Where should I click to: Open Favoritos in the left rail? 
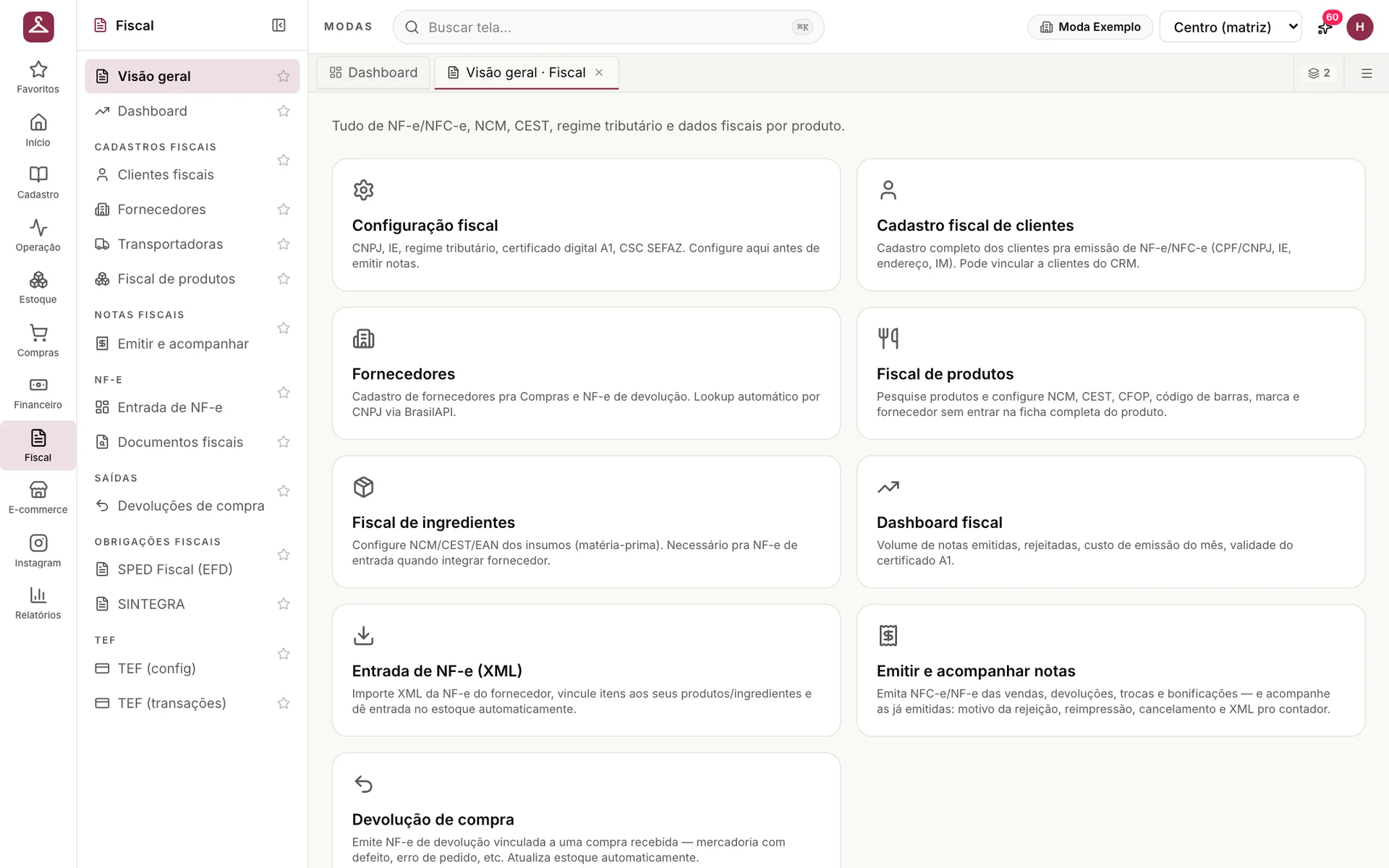[38, 77]
